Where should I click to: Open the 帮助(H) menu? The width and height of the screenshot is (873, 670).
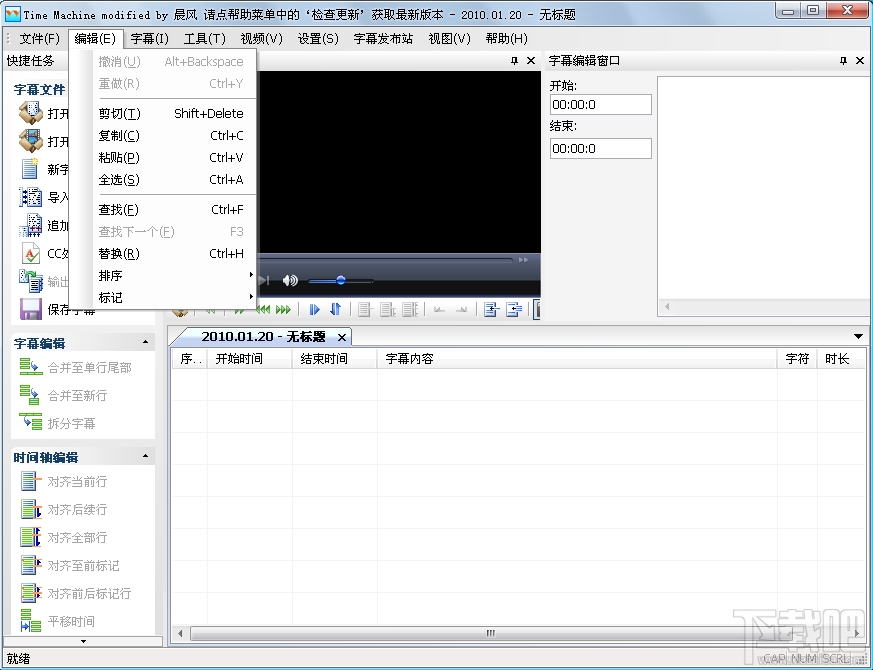tap(506, 38)
